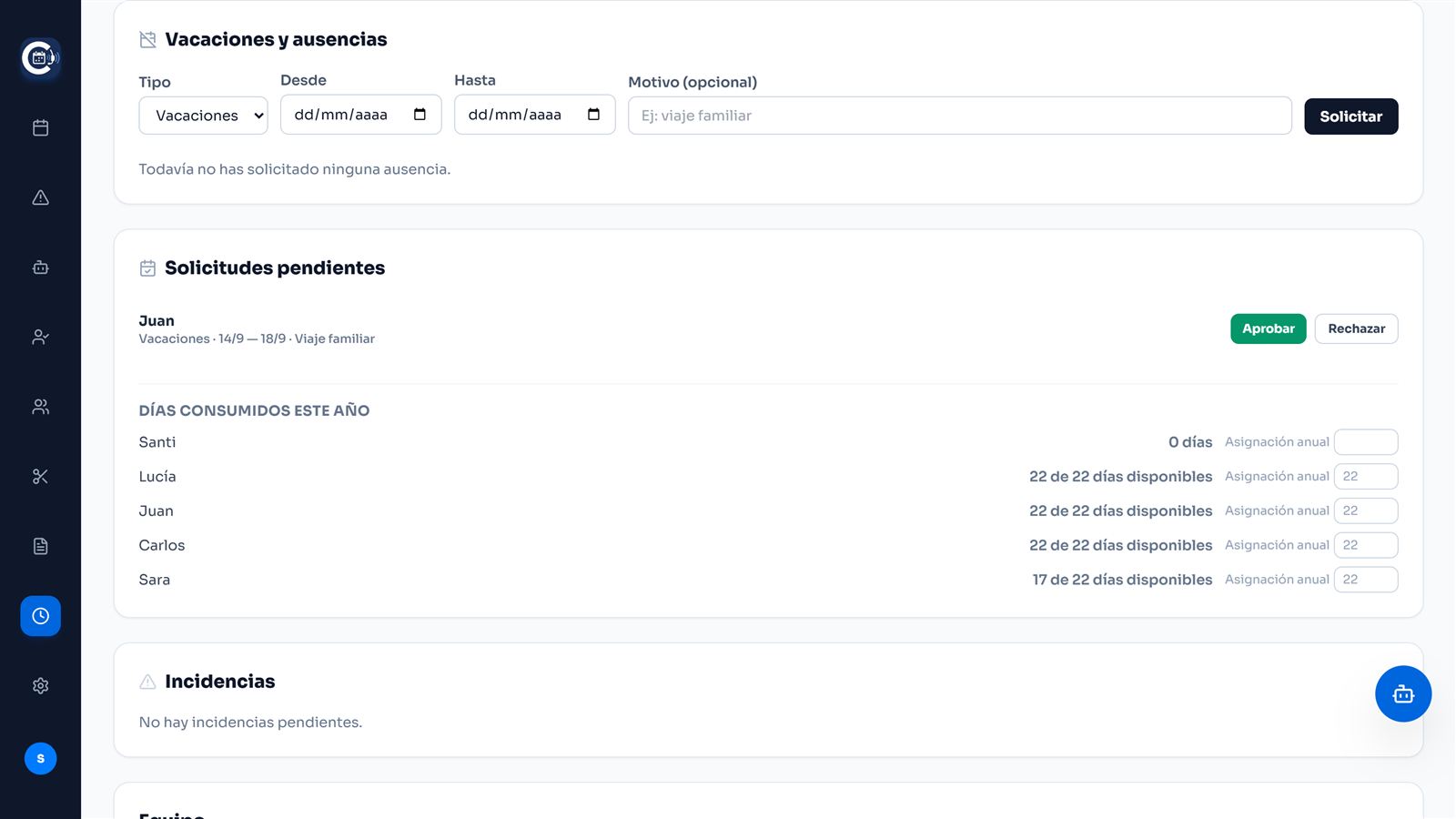The height and width of the screenshot is (819, 1456).
Task: Click Sara's Asignación anual field
Action: [x=1365, y=580]
